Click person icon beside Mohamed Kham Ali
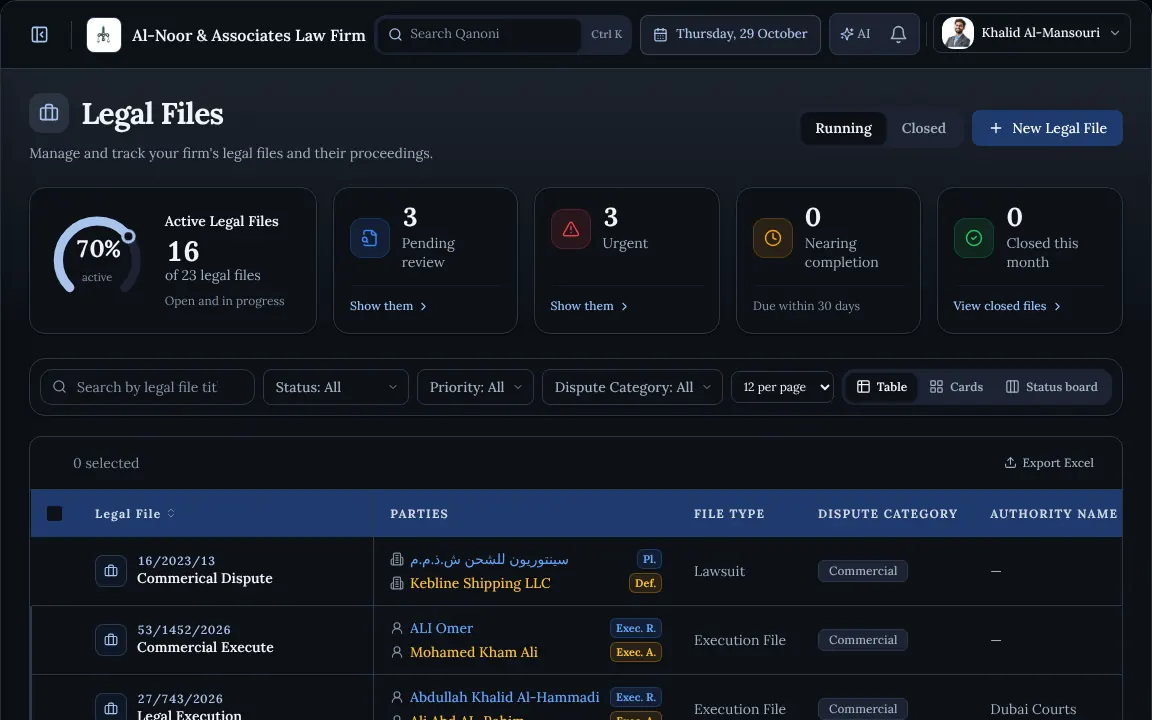 397,652
